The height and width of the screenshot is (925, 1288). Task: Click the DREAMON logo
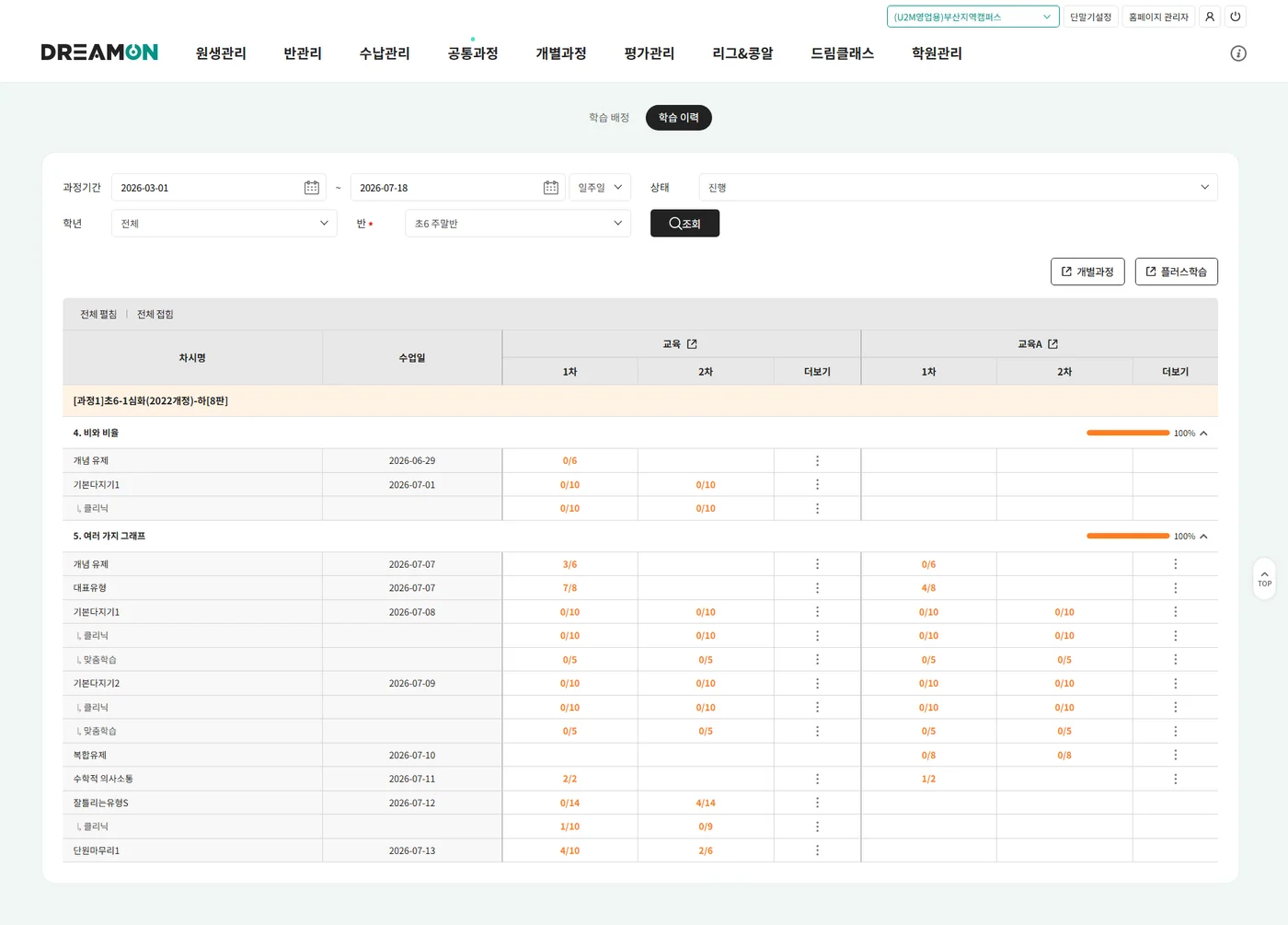click(99, 52)
